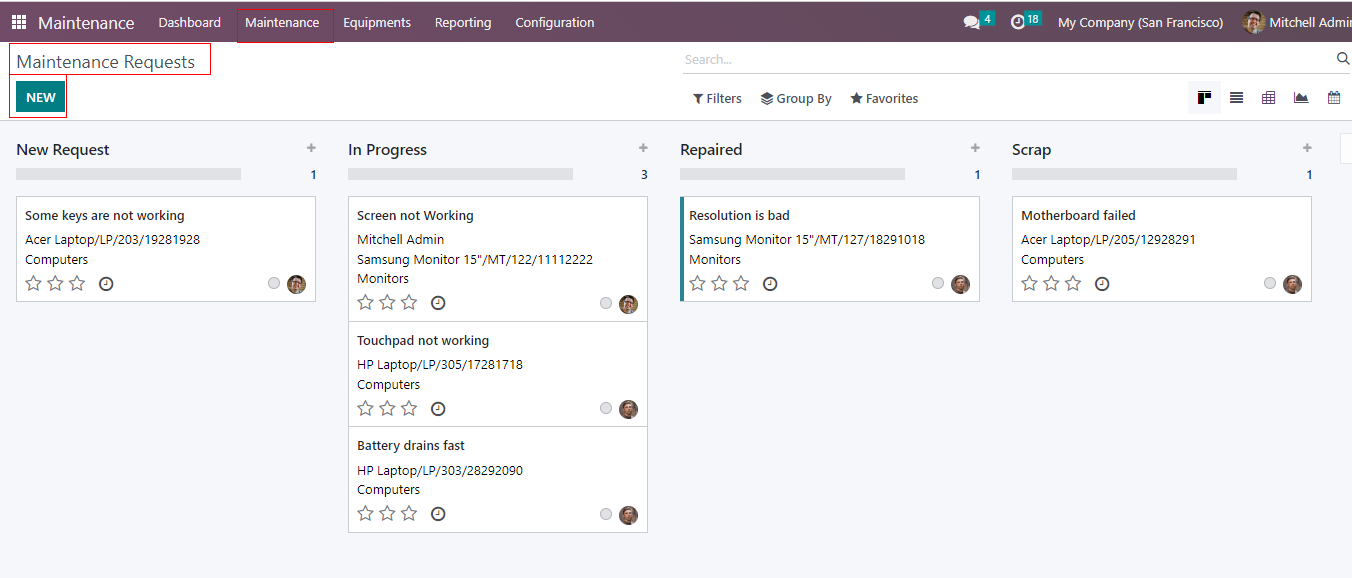Click the search magnifier icon

[x=1342, y=60]
